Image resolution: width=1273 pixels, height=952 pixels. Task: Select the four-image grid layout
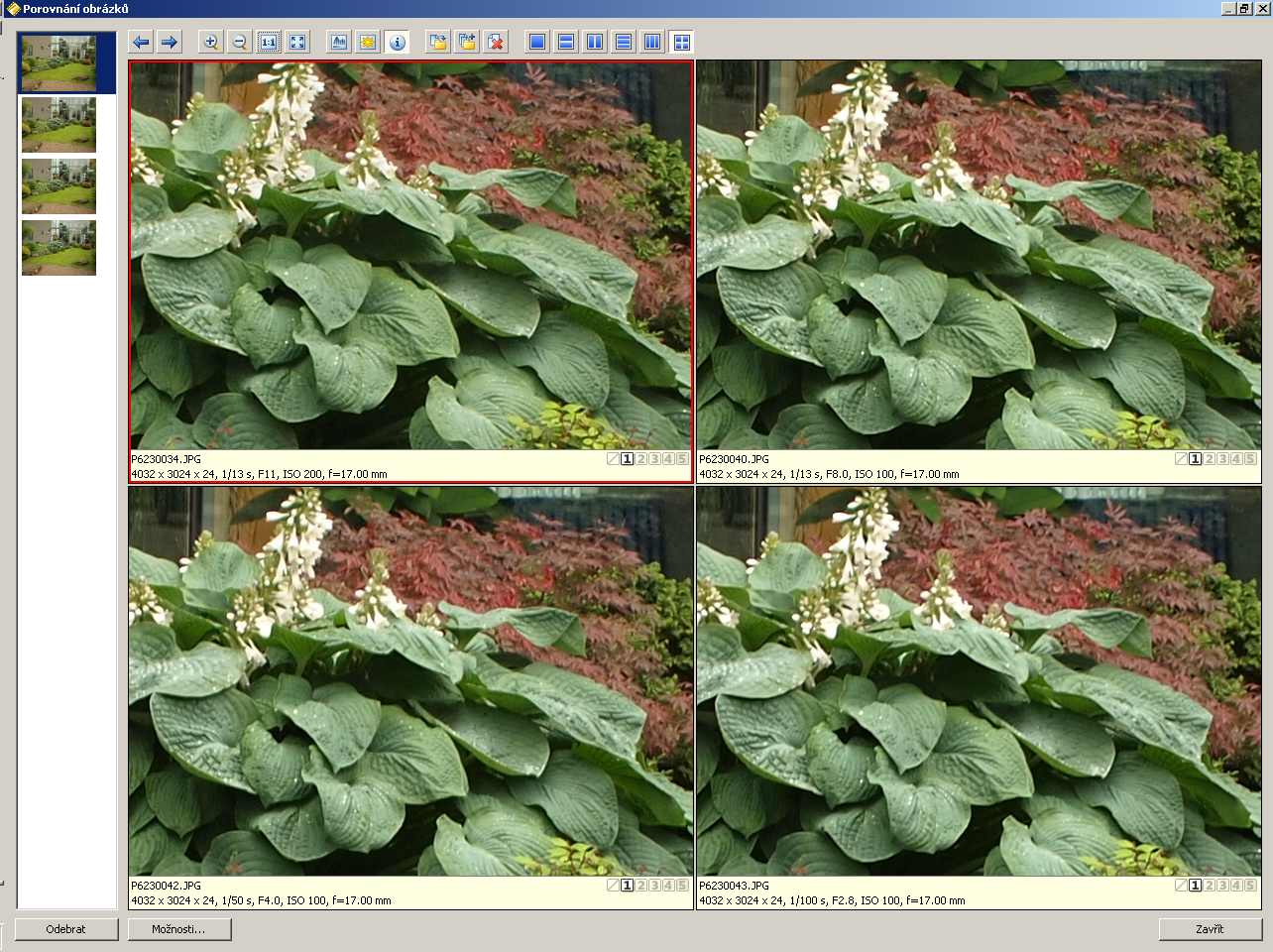click(x=681, y=42)
